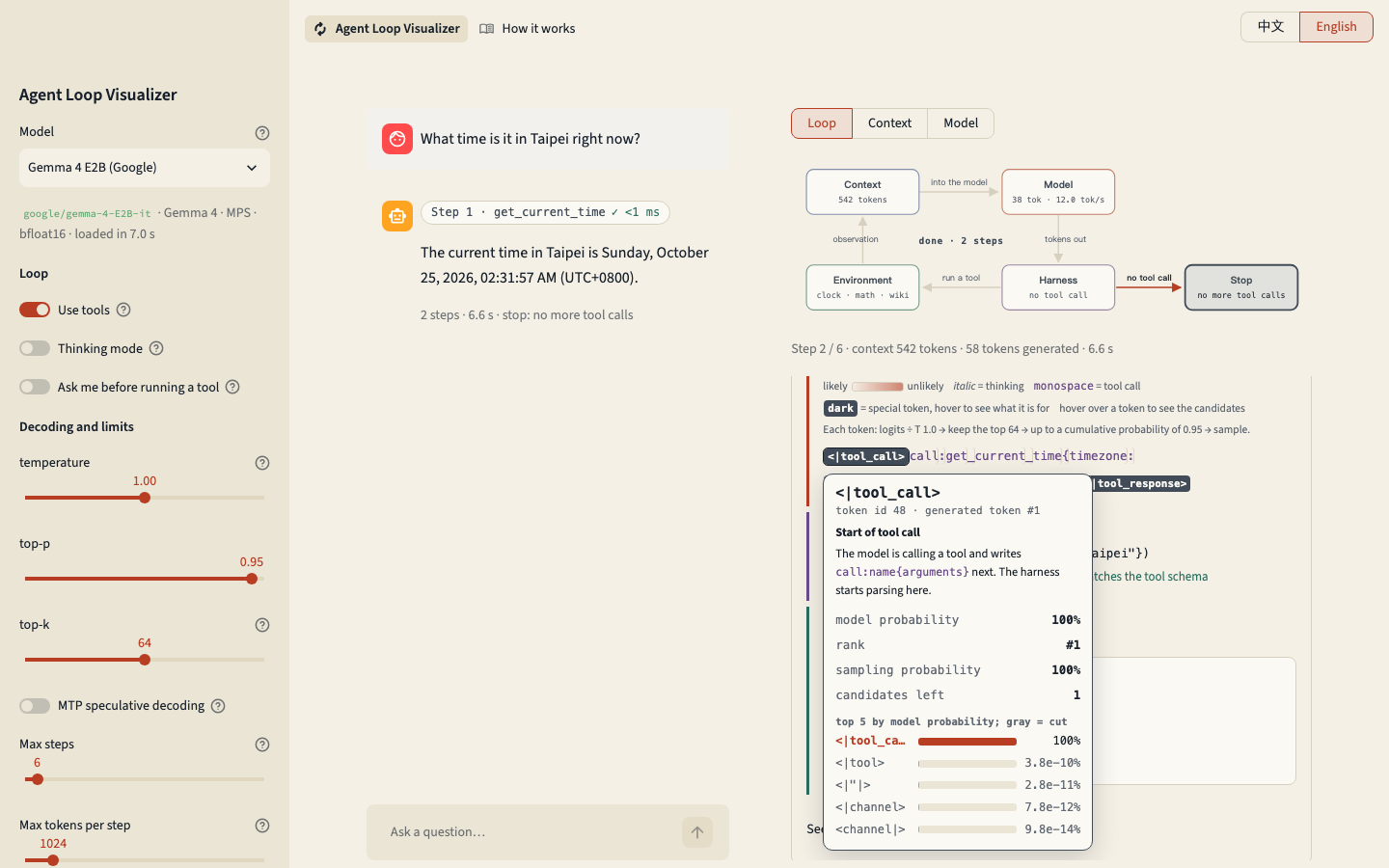
Task: Click help icon beside Thinking mode
Action: (156, 348)
